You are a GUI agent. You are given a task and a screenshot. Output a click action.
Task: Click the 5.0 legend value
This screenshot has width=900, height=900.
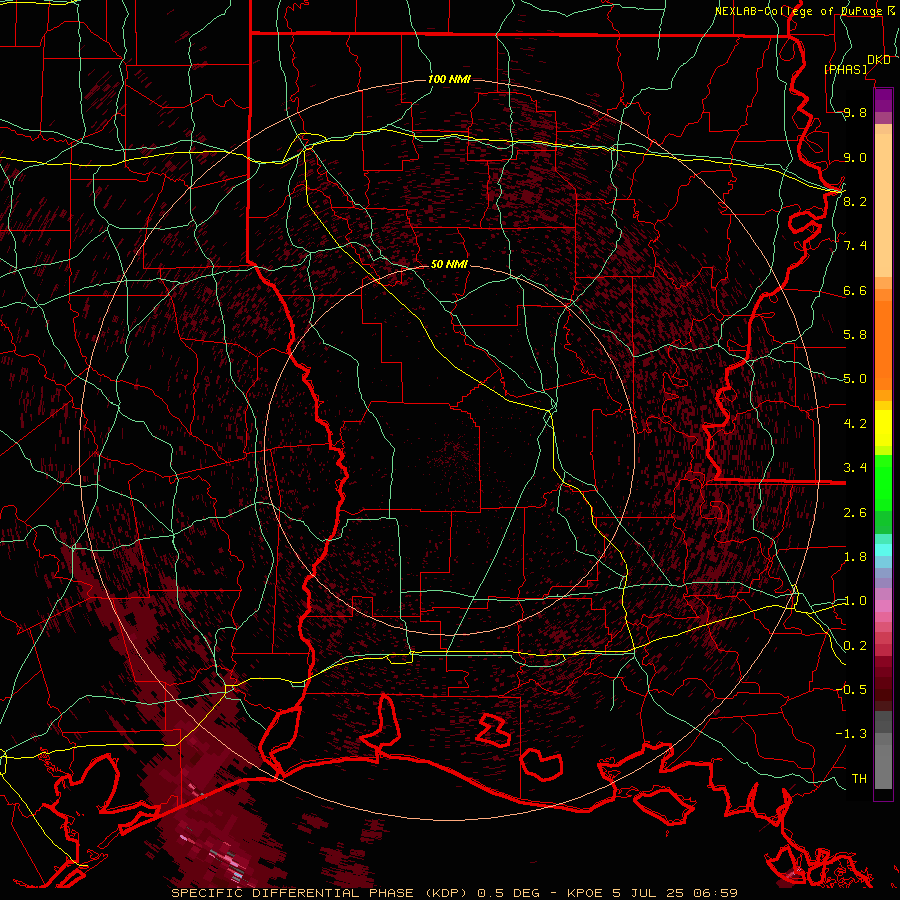(x=855, y=379)
